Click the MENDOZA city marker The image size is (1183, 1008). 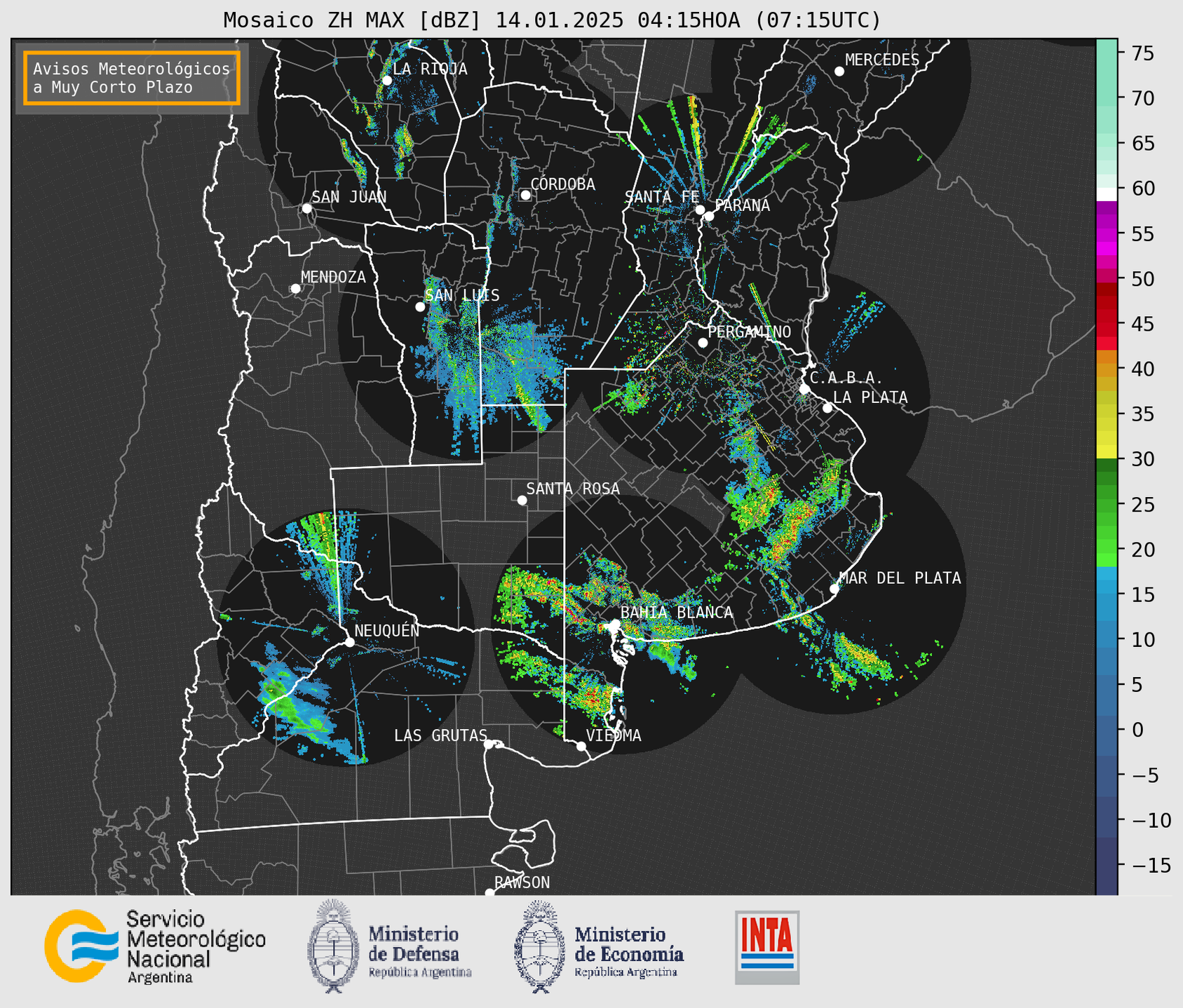pos(295,289)
